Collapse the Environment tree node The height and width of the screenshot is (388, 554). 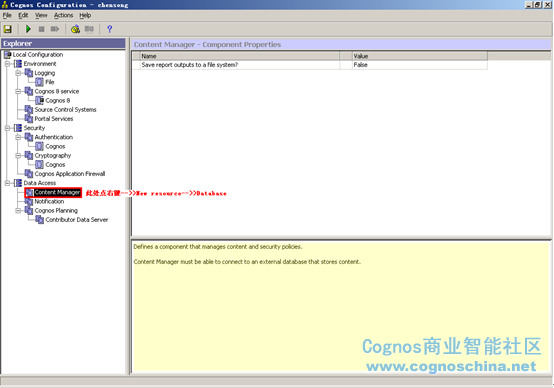click(x=7, y=64)
